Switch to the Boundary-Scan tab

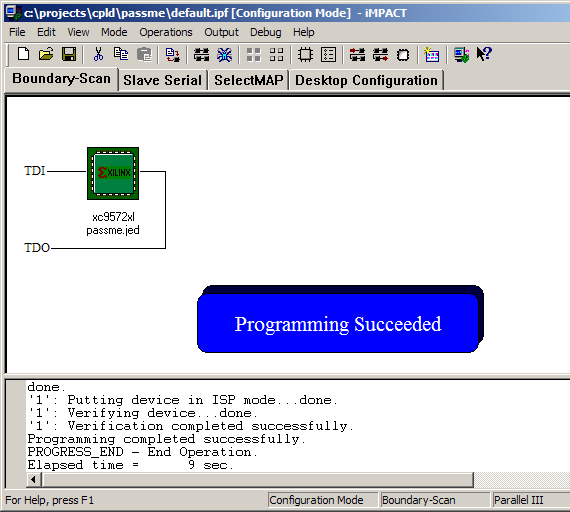click(x=61, y=79)
